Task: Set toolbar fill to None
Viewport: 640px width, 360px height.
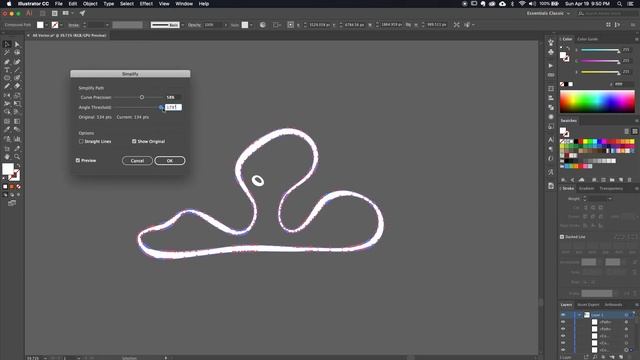Action: (18, 187)
